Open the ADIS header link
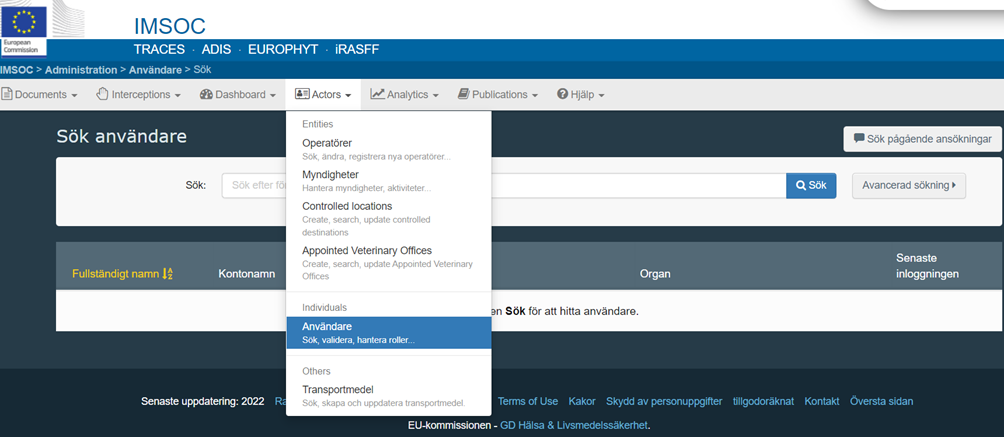This screenshot has height=437, width=1004. point(216,50)
